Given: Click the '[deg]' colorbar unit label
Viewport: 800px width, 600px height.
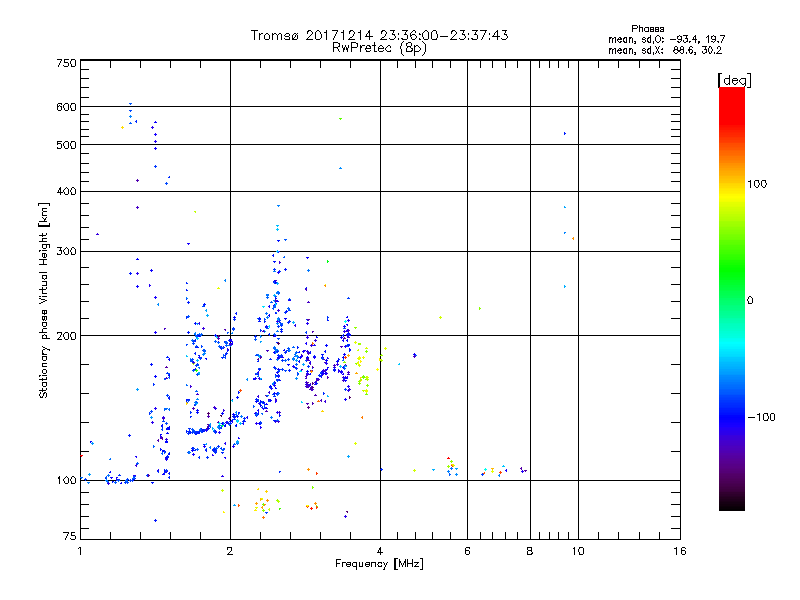Looking at the screenshot, I should pos(734,80).
